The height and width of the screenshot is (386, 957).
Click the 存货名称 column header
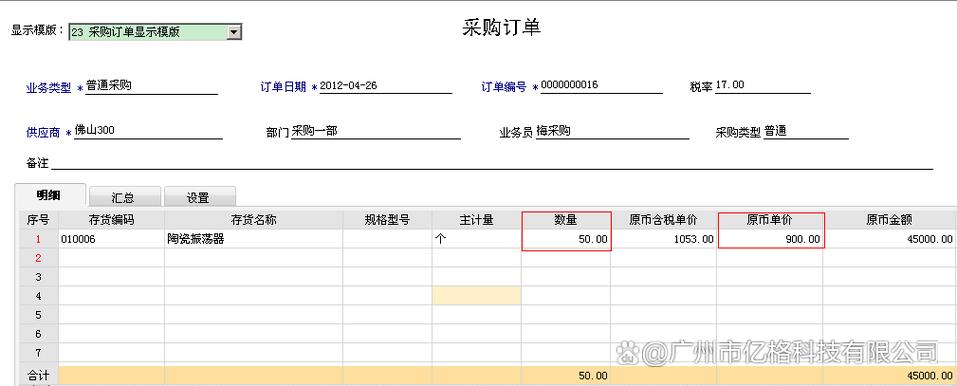click(253, 220)
